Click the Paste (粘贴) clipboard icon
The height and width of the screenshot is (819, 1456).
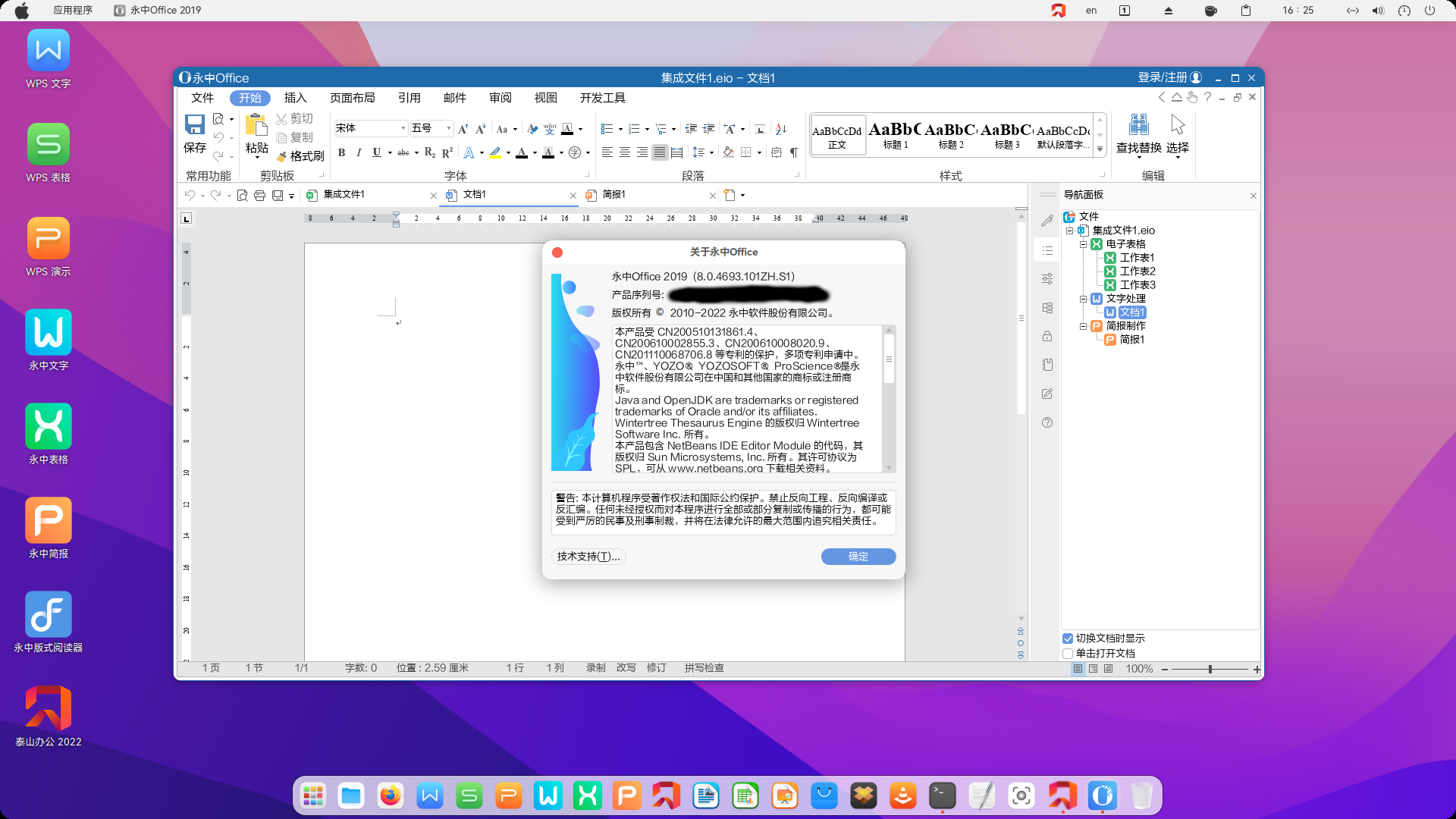(x=257, y=125)
